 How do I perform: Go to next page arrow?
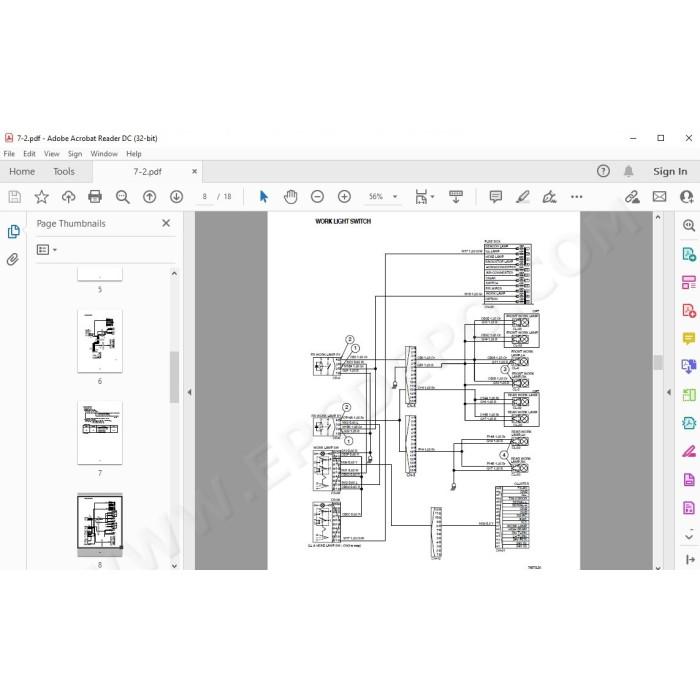(176, 196)
